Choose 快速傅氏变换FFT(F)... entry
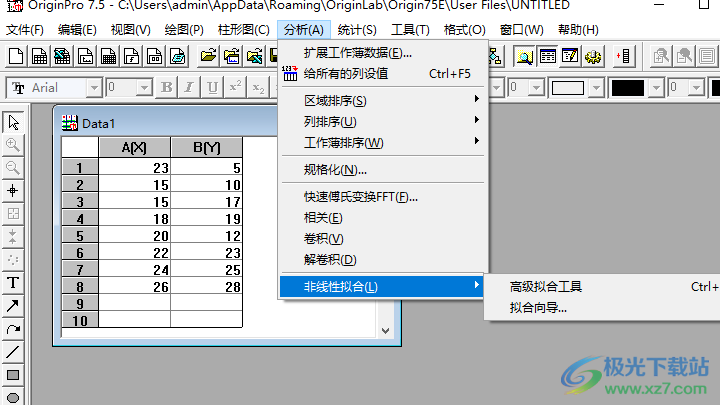This screenshot has width=720, height=405. point(382,197)
